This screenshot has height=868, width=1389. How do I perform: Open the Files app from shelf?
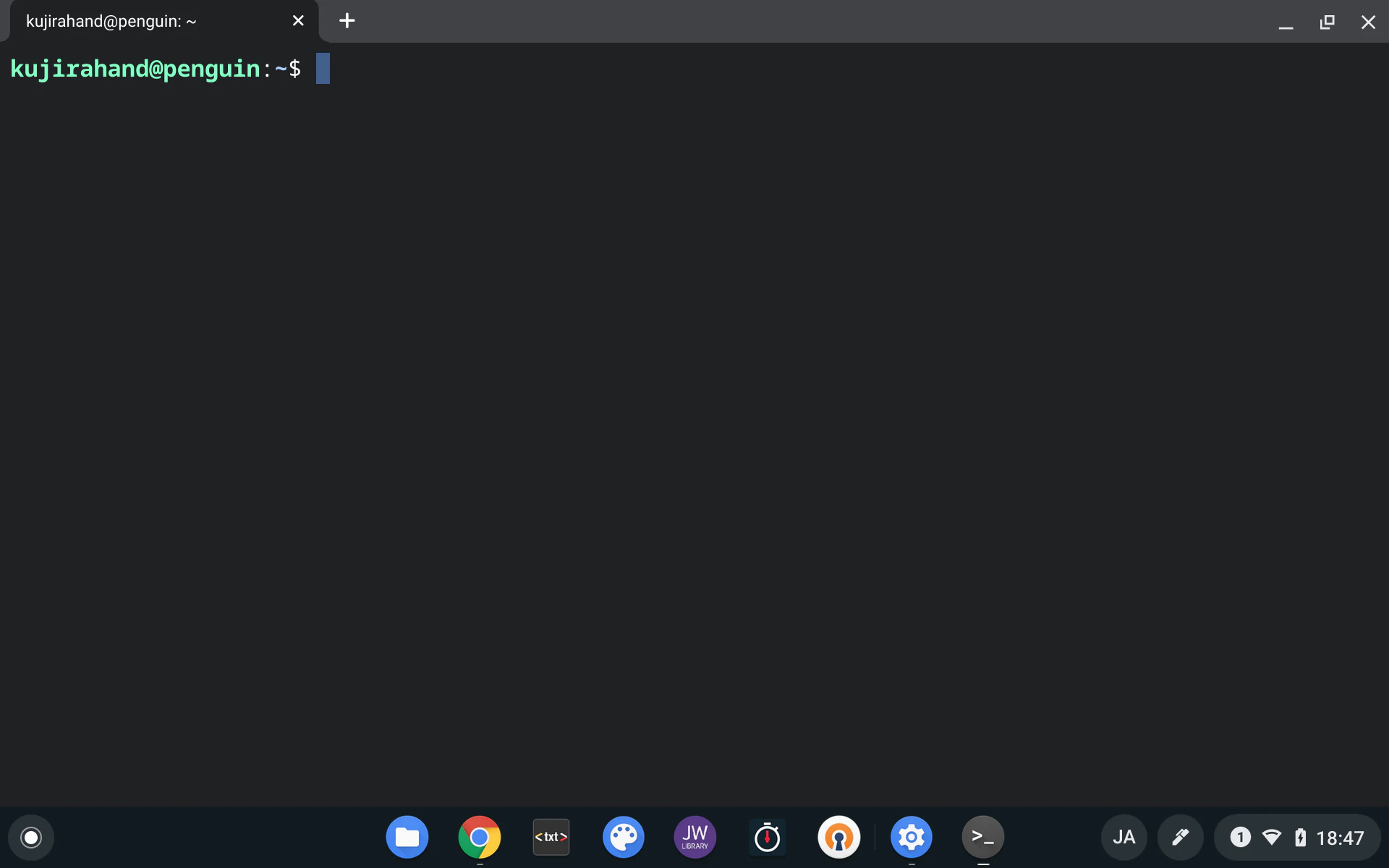[x=407, y=838]
